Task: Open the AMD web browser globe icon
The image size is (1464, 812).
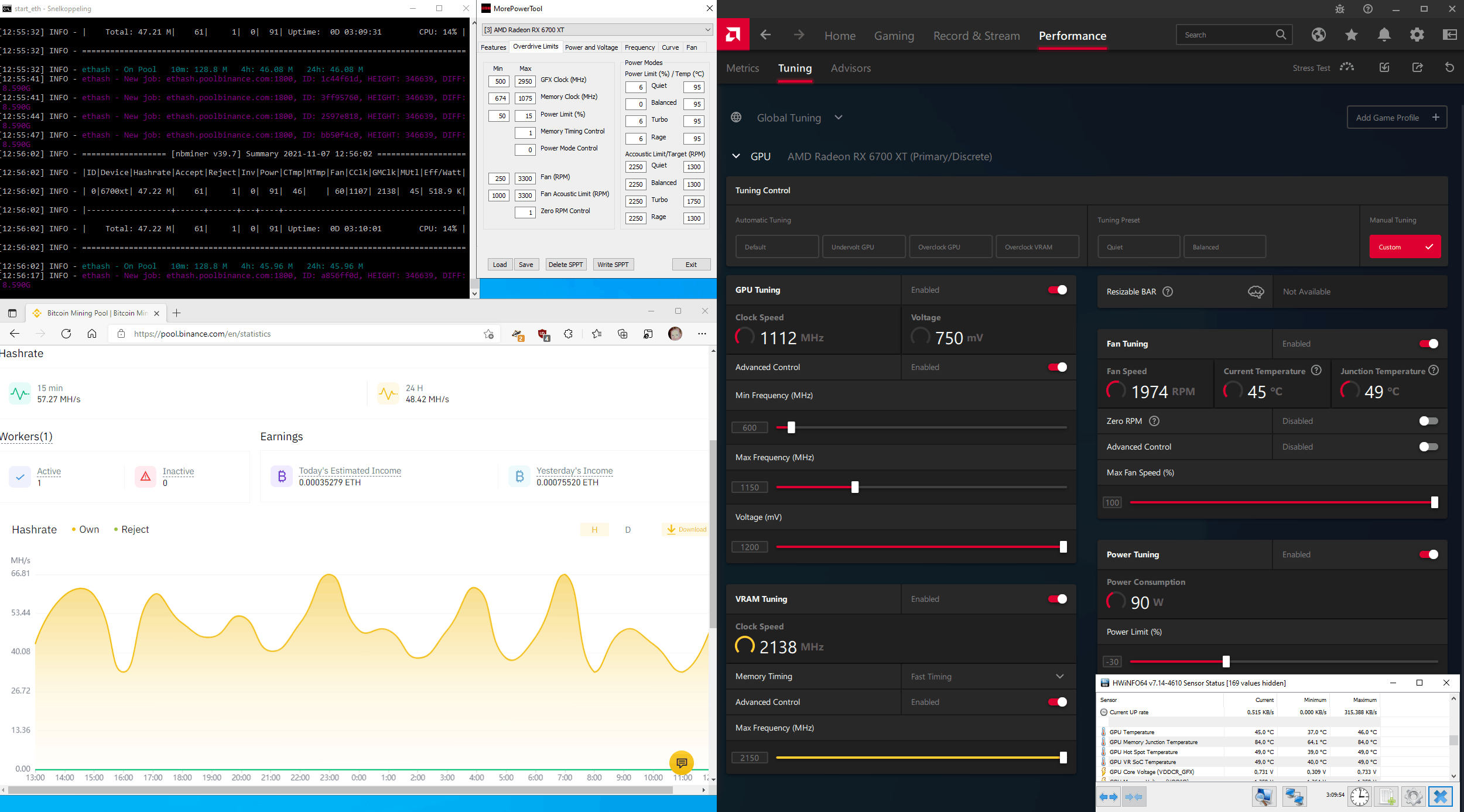Action: click(1318, 35)
